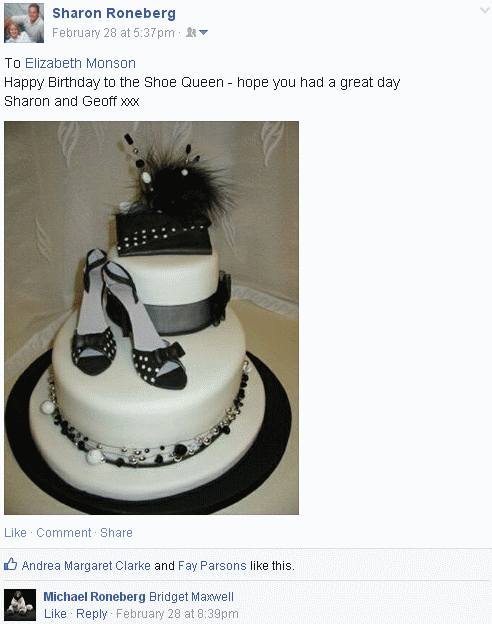Open the February 28 at 5:37pm timestamp
Image resolution: width=492 pixels, height=624 pixels.
(113, 33)
